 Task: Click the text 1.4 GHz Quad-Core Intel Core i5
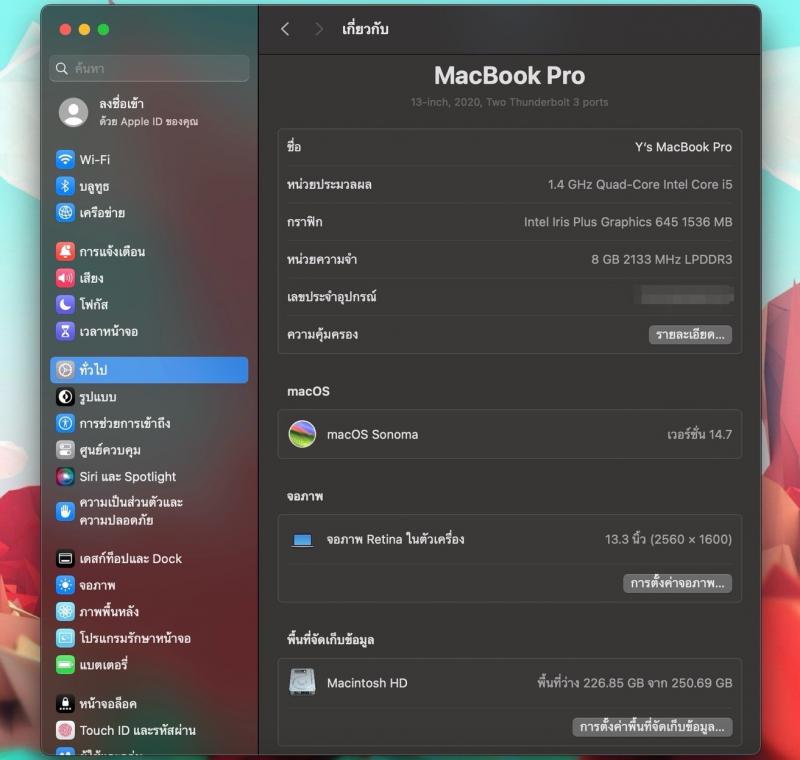coord(640,185)
